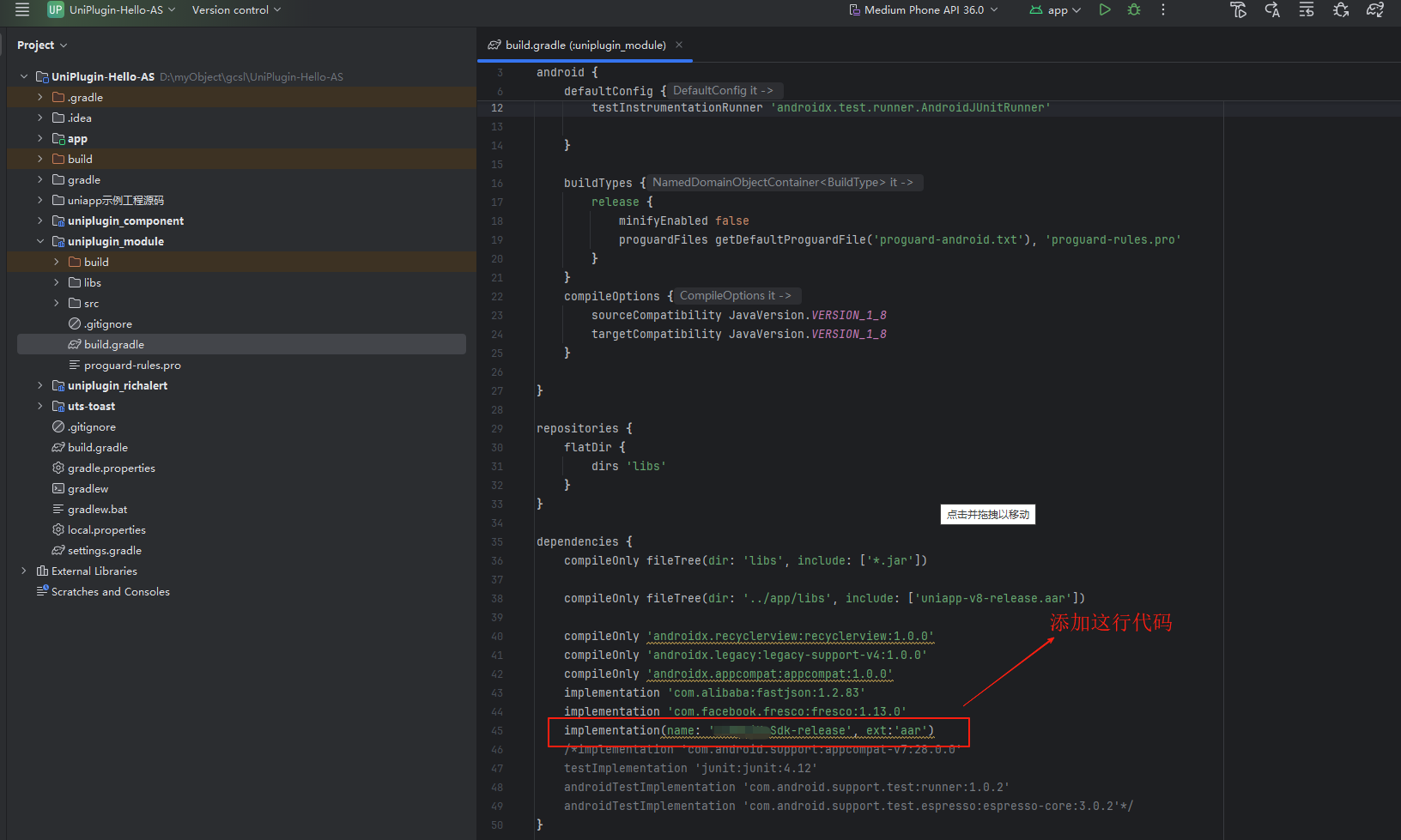
Task: Expand the External Libraries chevron
Action: [24, 571]
